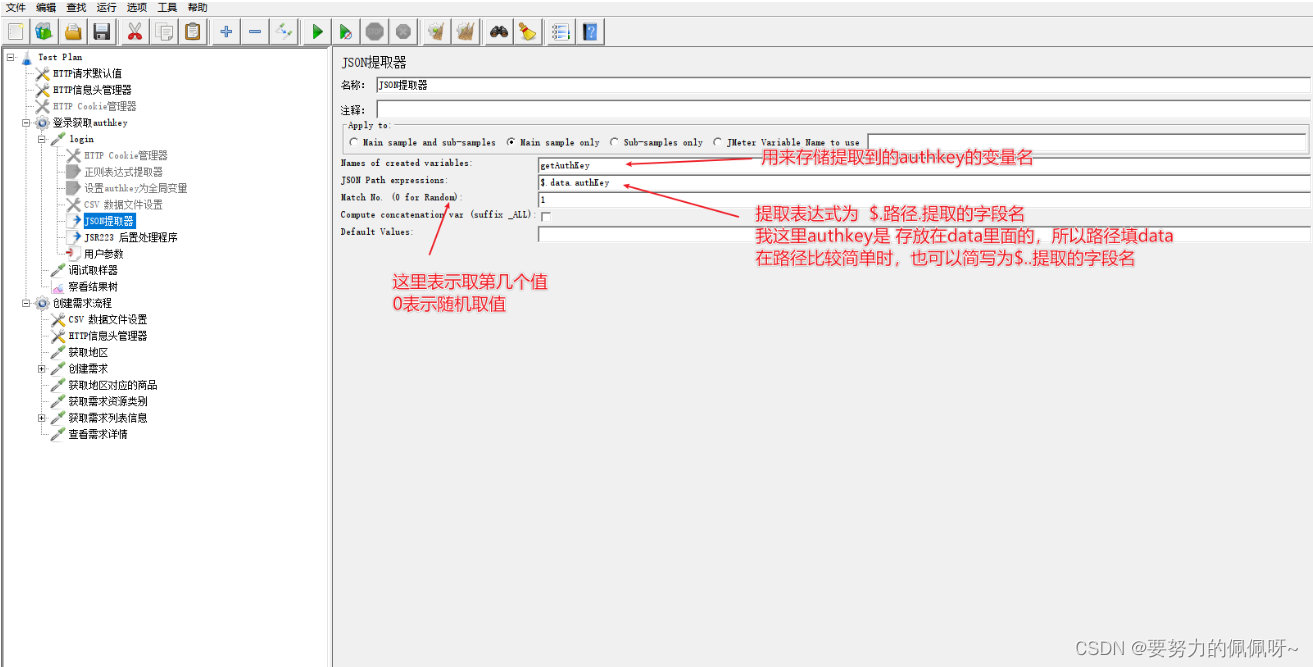Select 察看结果树 listener node

pyautogui.click(x=92, y=287)
